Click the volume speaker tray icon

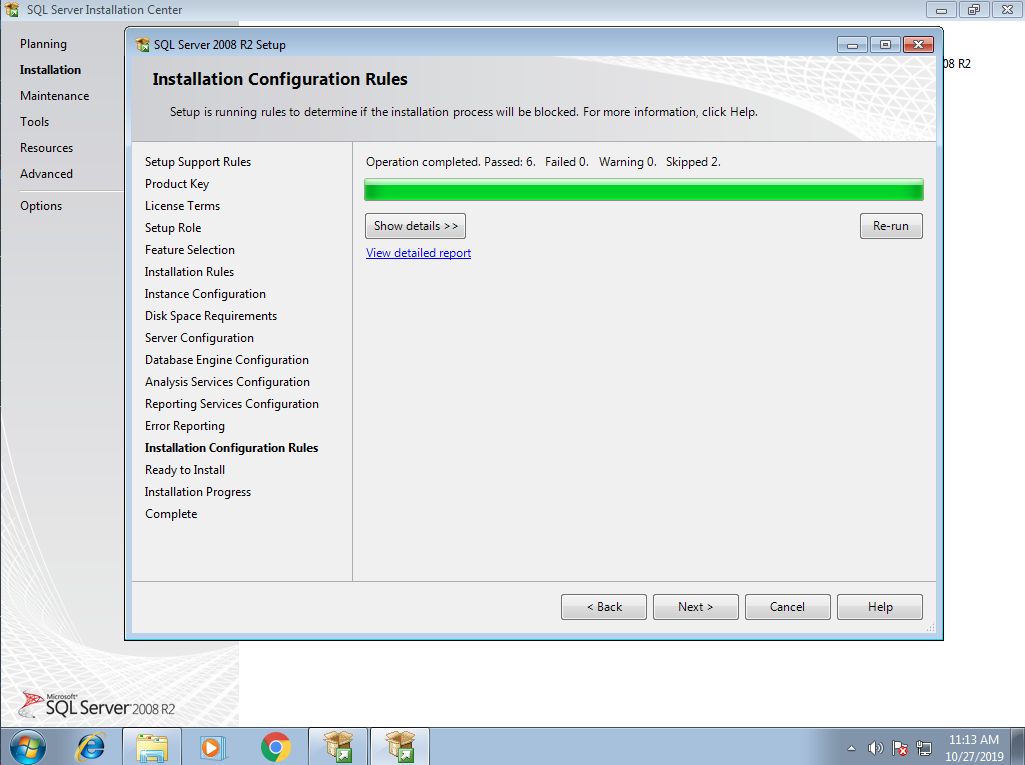[x=876, y=748]
